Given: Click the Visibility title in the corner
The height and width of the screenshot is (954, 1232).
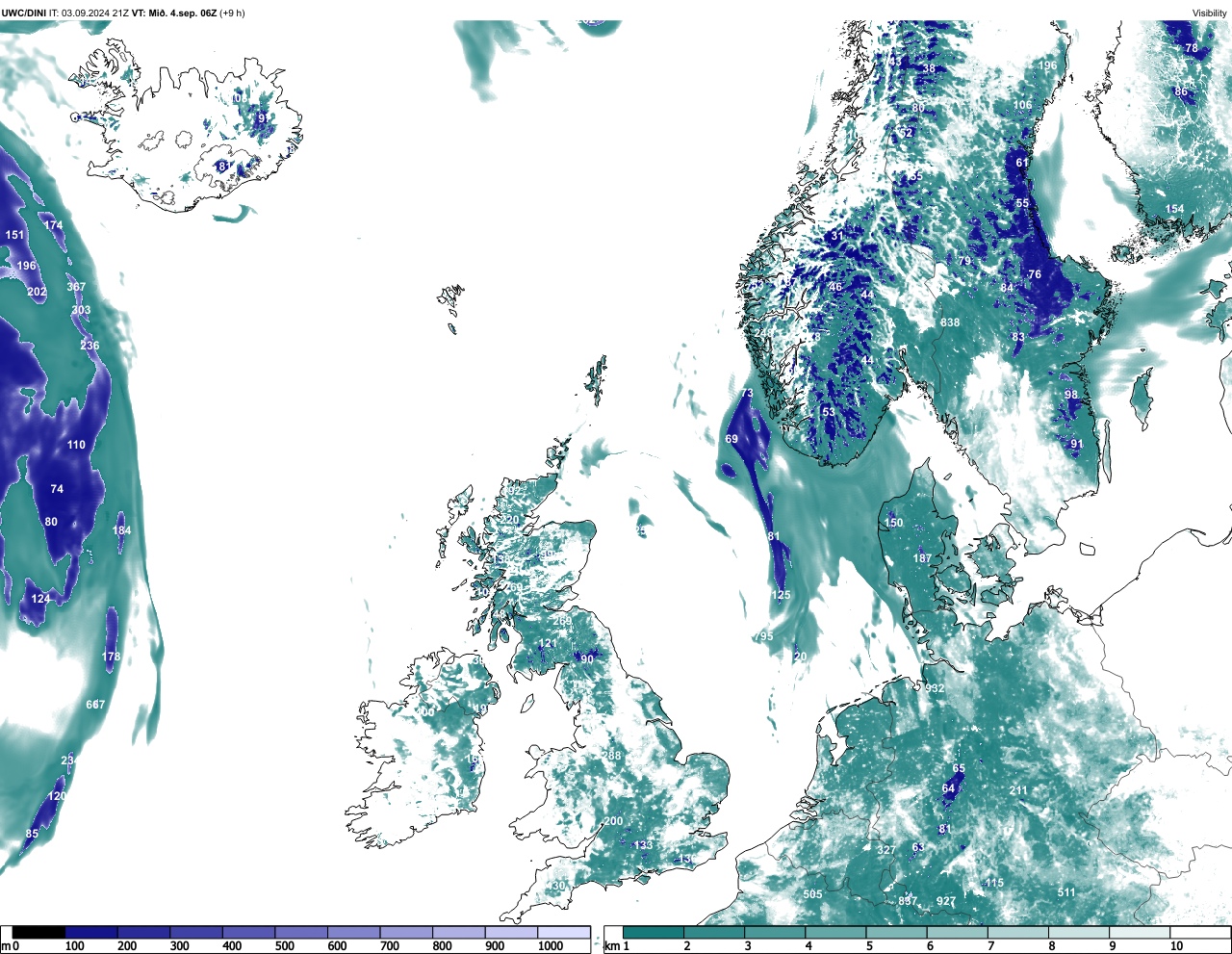Looking at the screenshot, I should pyautogui.click(x=1210, y=13).
